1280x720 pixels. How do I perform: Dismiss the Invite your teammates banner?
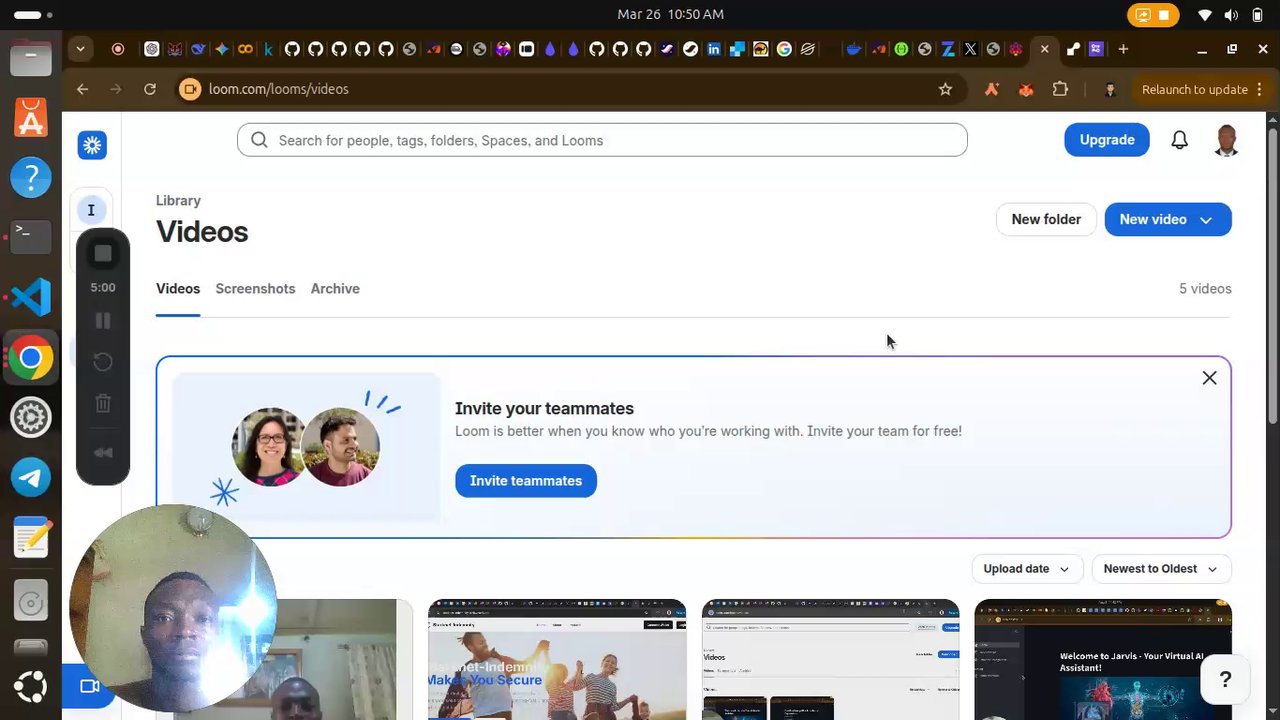click(1209, 378)
